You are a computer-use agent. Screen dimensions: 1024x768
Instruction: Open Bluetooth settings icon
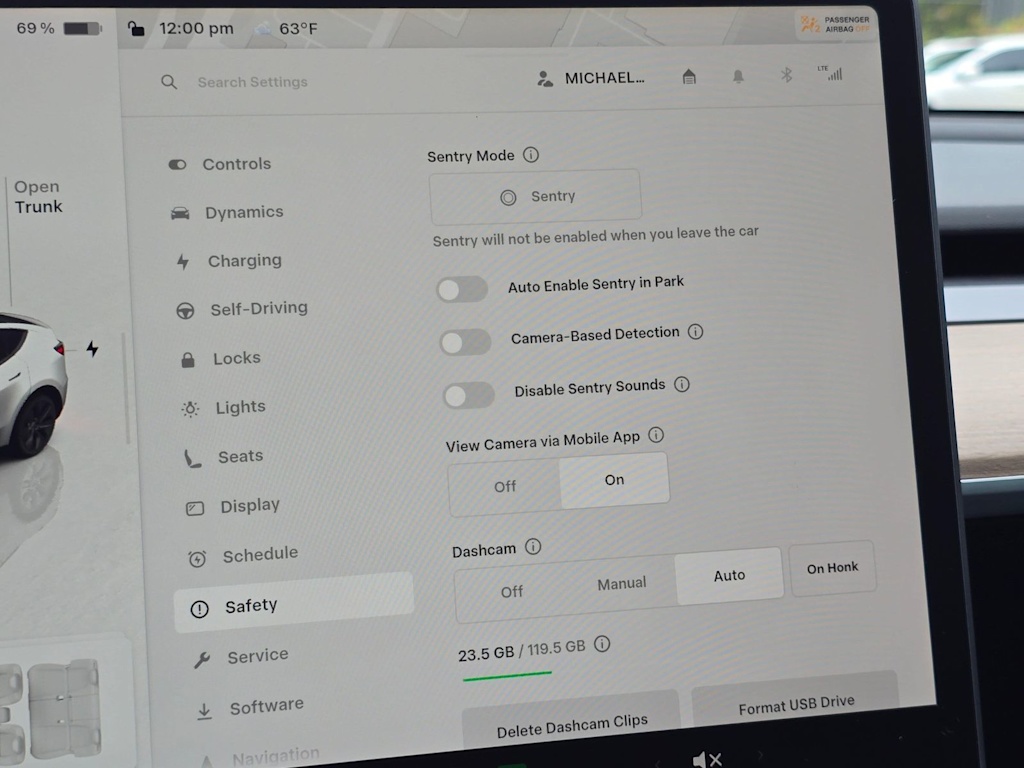(786, 75)
